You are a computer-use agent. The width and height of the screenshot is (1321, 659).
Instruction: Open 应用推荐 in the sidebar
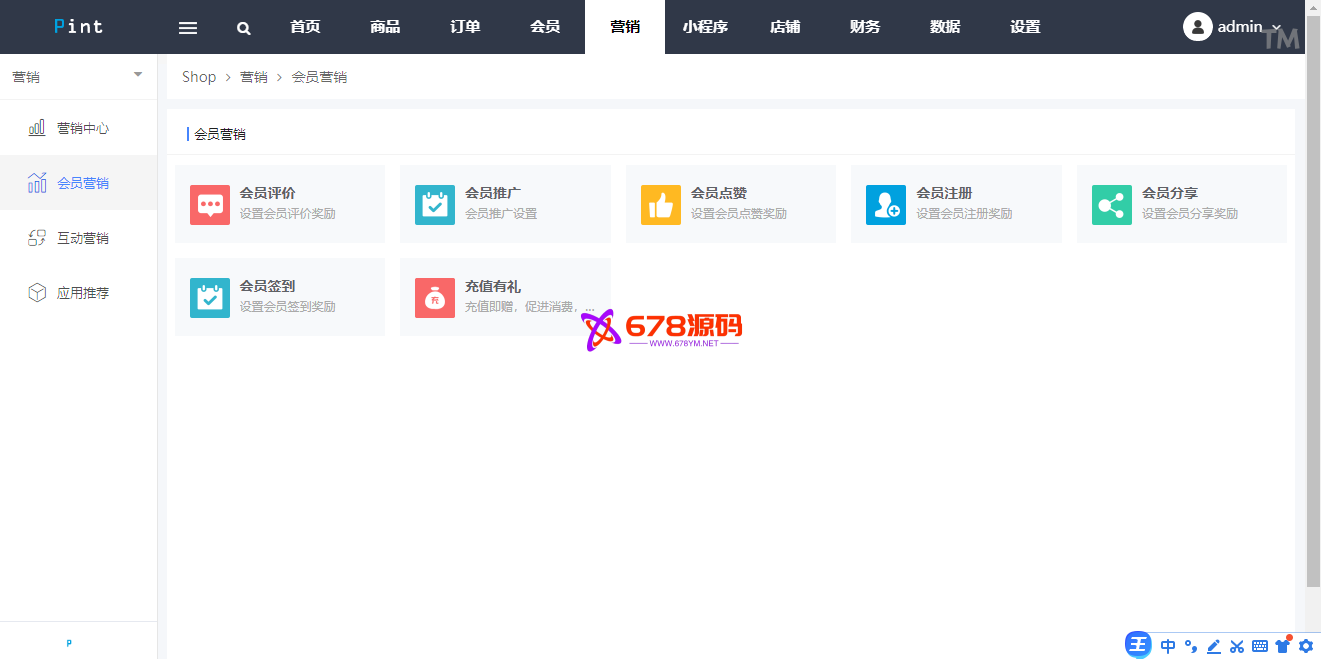tap(82, 293)
